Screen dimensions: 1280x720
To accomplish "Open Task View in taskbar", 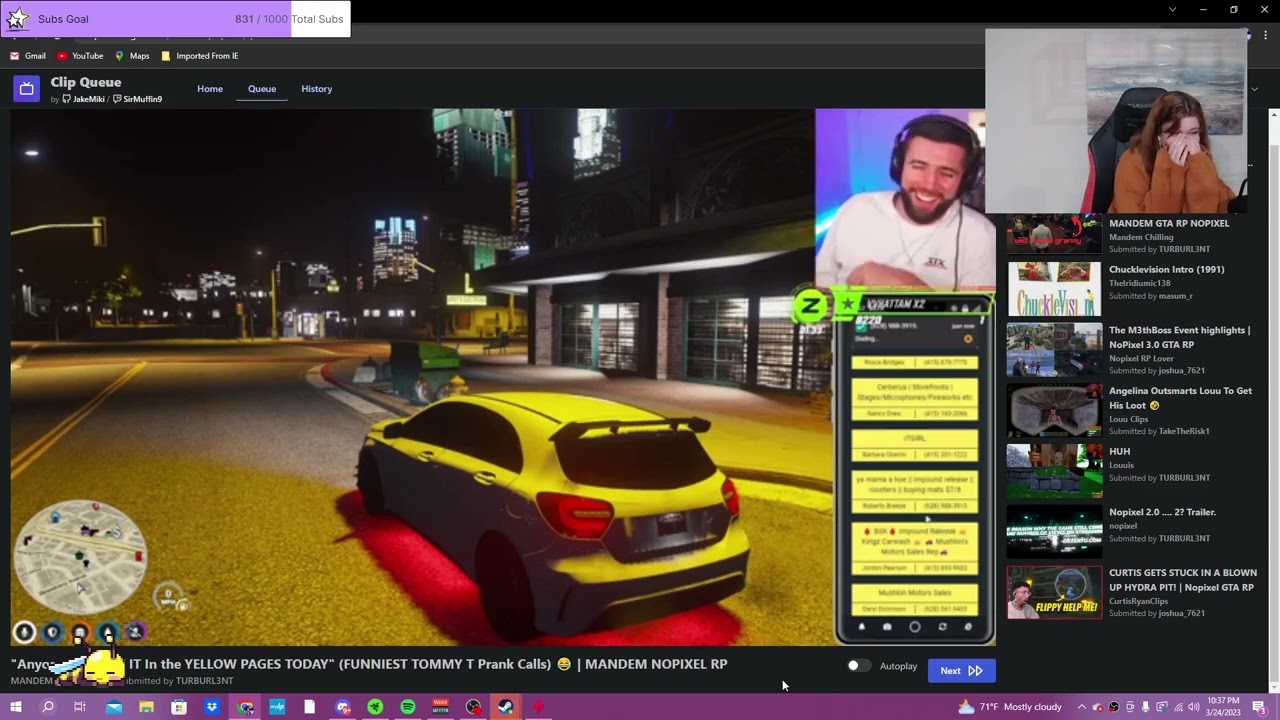I will click(x=79, y=707).
